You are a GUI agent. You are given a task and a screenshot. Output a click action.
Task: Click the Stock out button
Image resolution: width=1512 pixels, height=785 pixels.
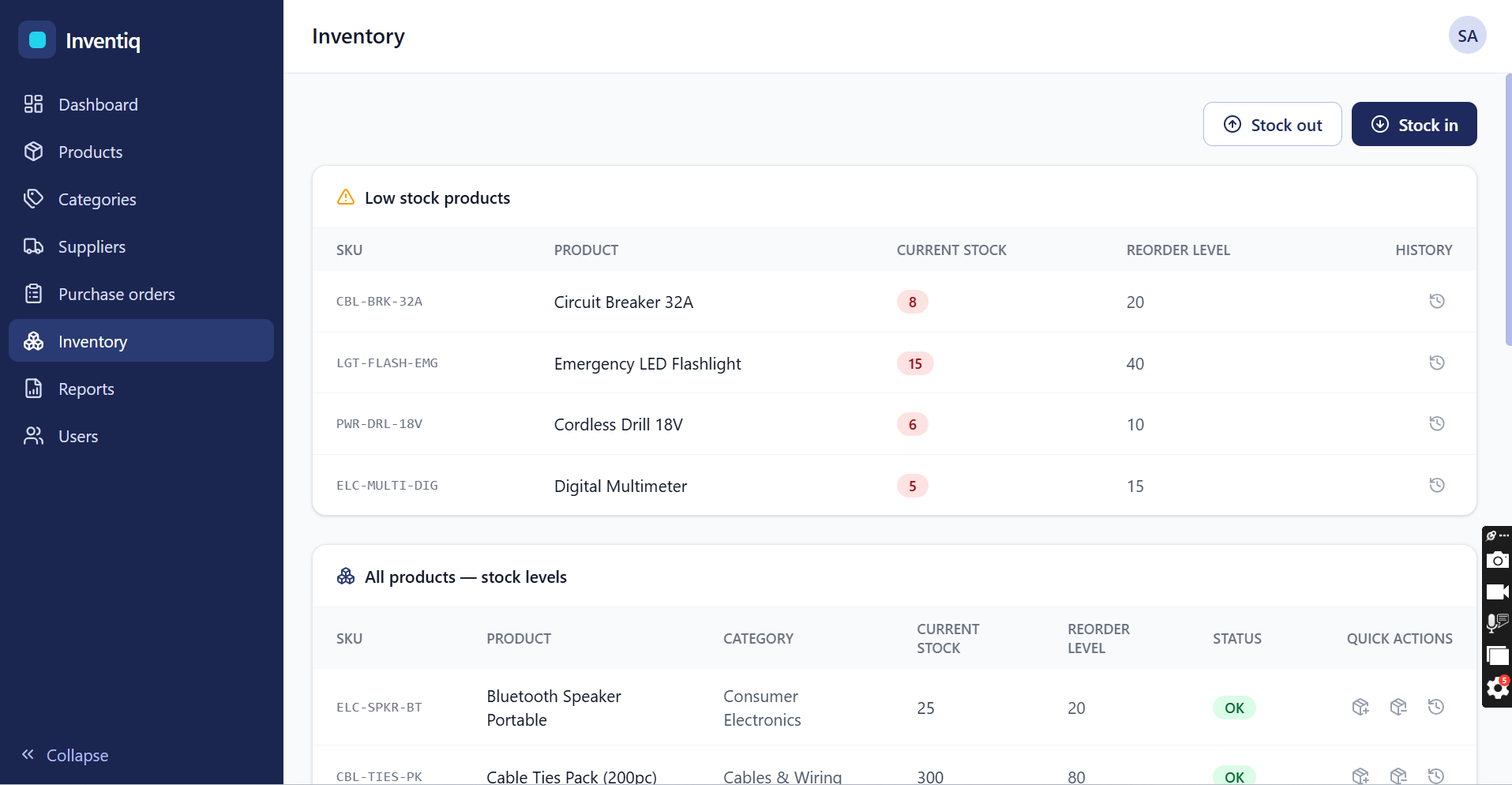1272,124
